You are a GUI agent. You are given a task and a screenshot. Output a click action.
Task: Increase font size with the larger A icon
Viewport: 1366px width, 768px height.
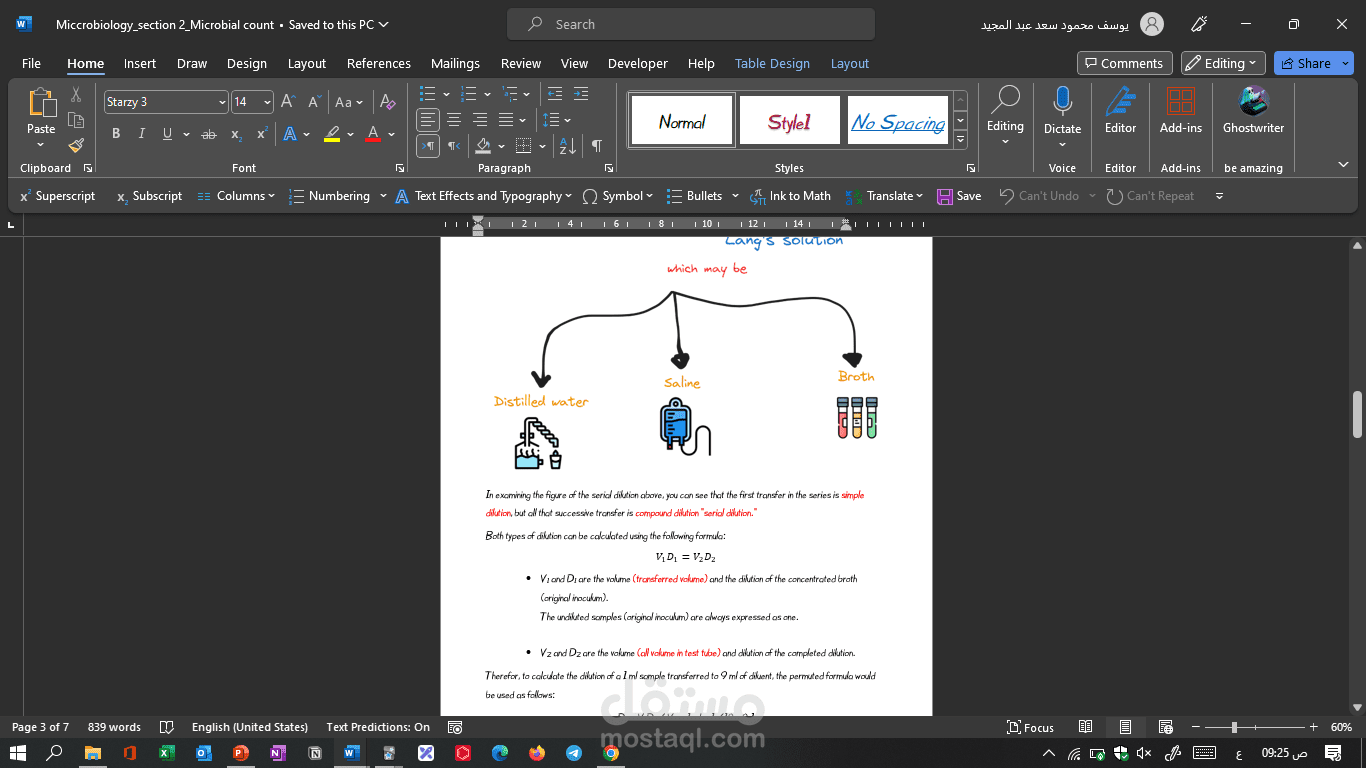coord(288,102)
